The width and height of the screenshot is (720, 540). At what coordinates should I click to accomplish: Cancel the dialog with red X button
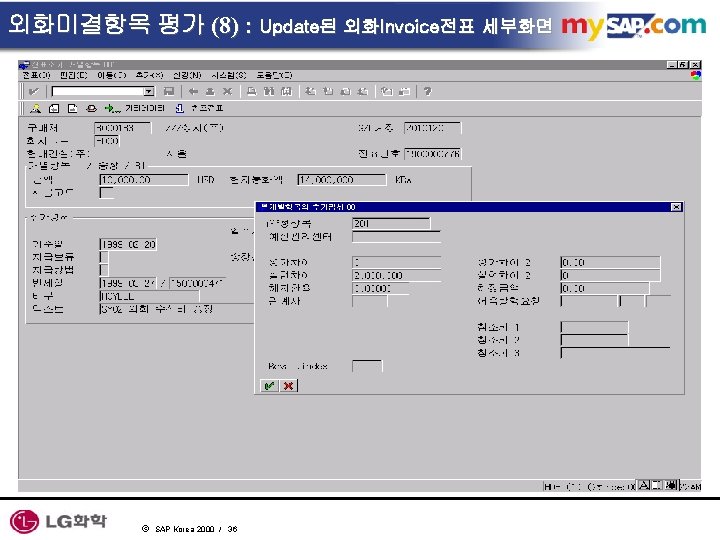point(288,386)
